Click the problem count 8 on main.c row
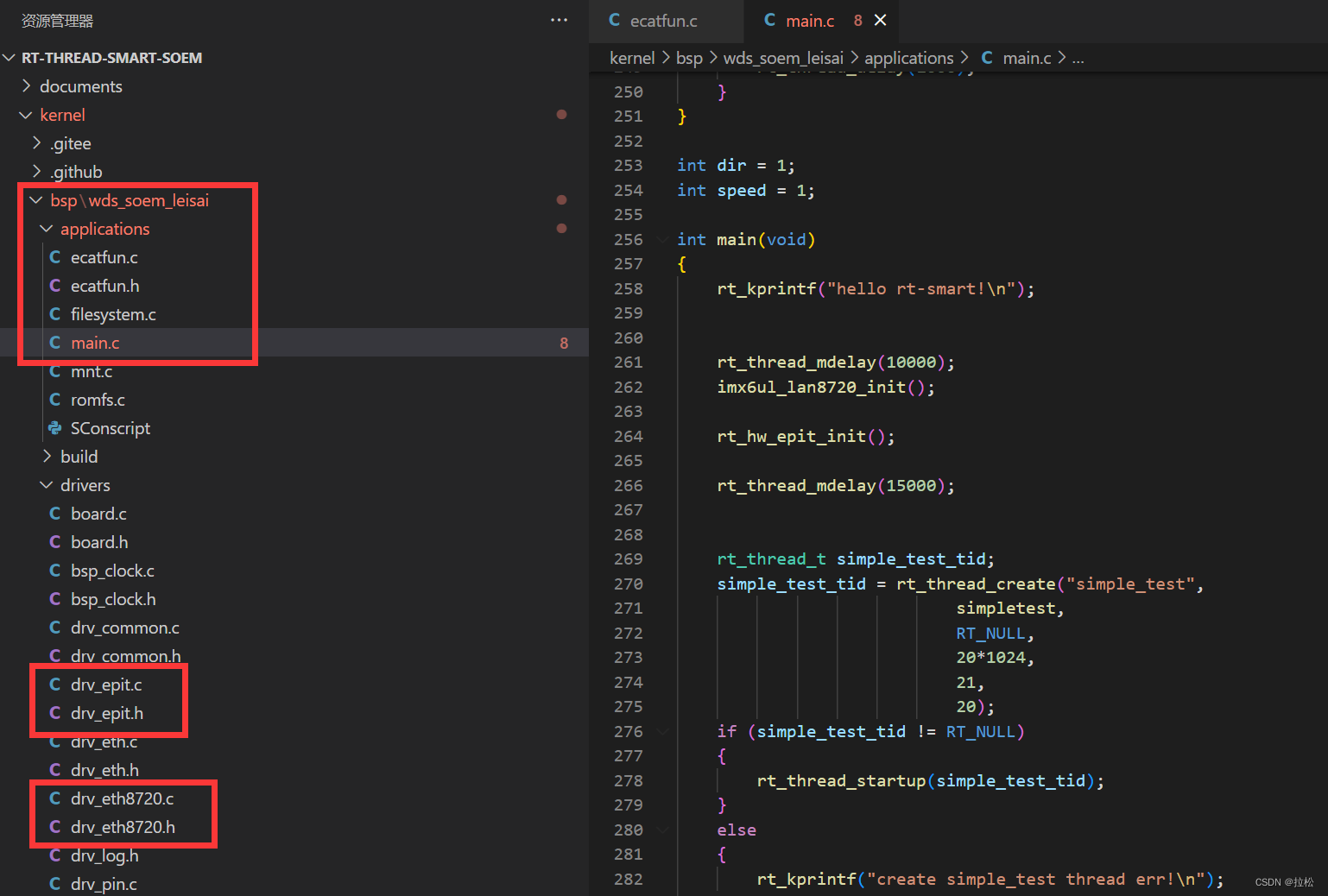The image size is (1328, 896). [564, 344]
